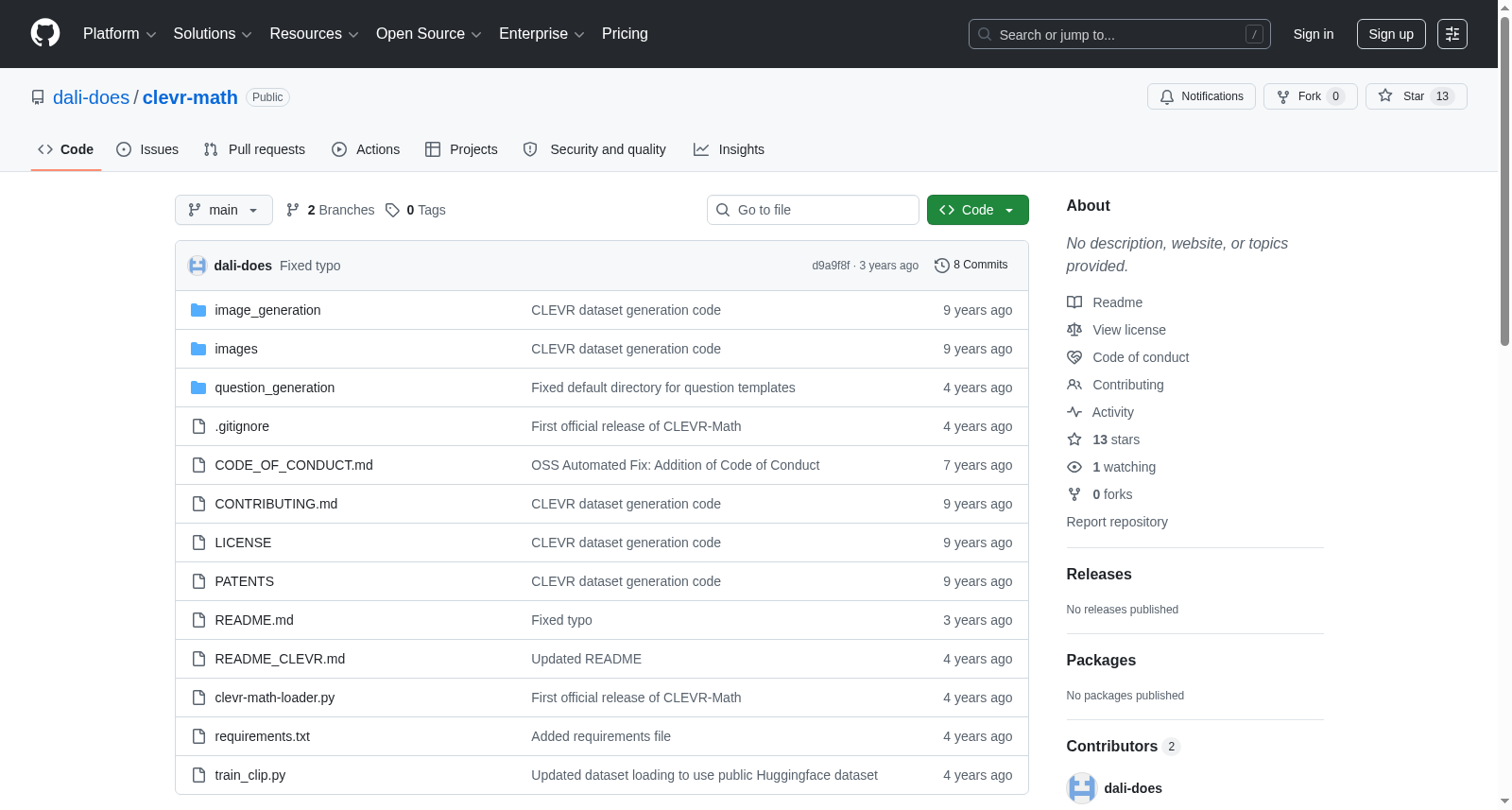
Task: Click the Report repository link
Action: click(1117, 522)
